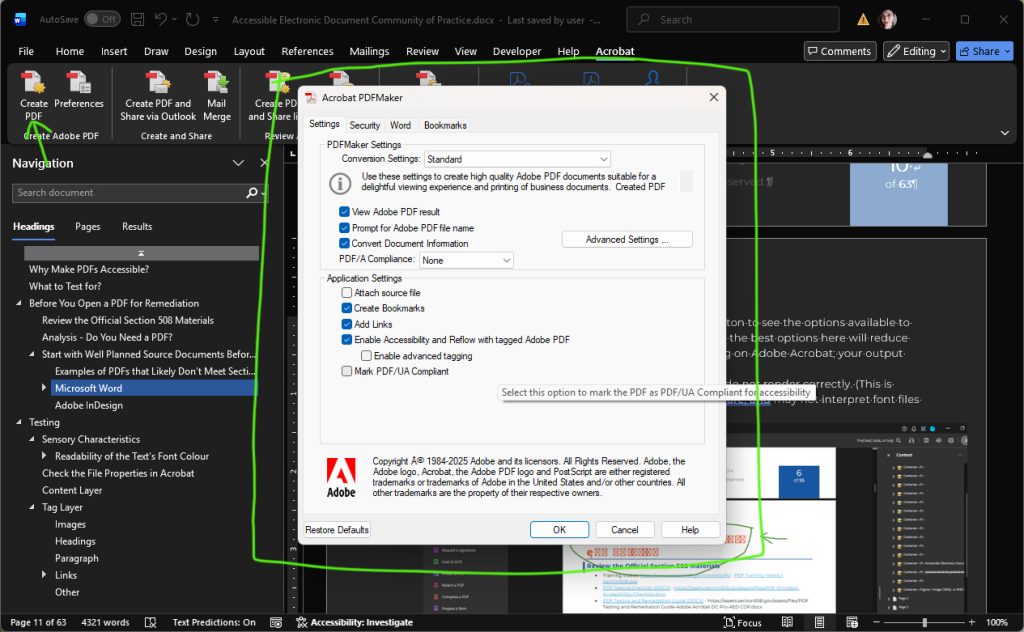The width and height of the screenshot is (1024, 632).
Task: Toggle AutoSave switch
Action: pyautogui.click(x=101, y=19)
